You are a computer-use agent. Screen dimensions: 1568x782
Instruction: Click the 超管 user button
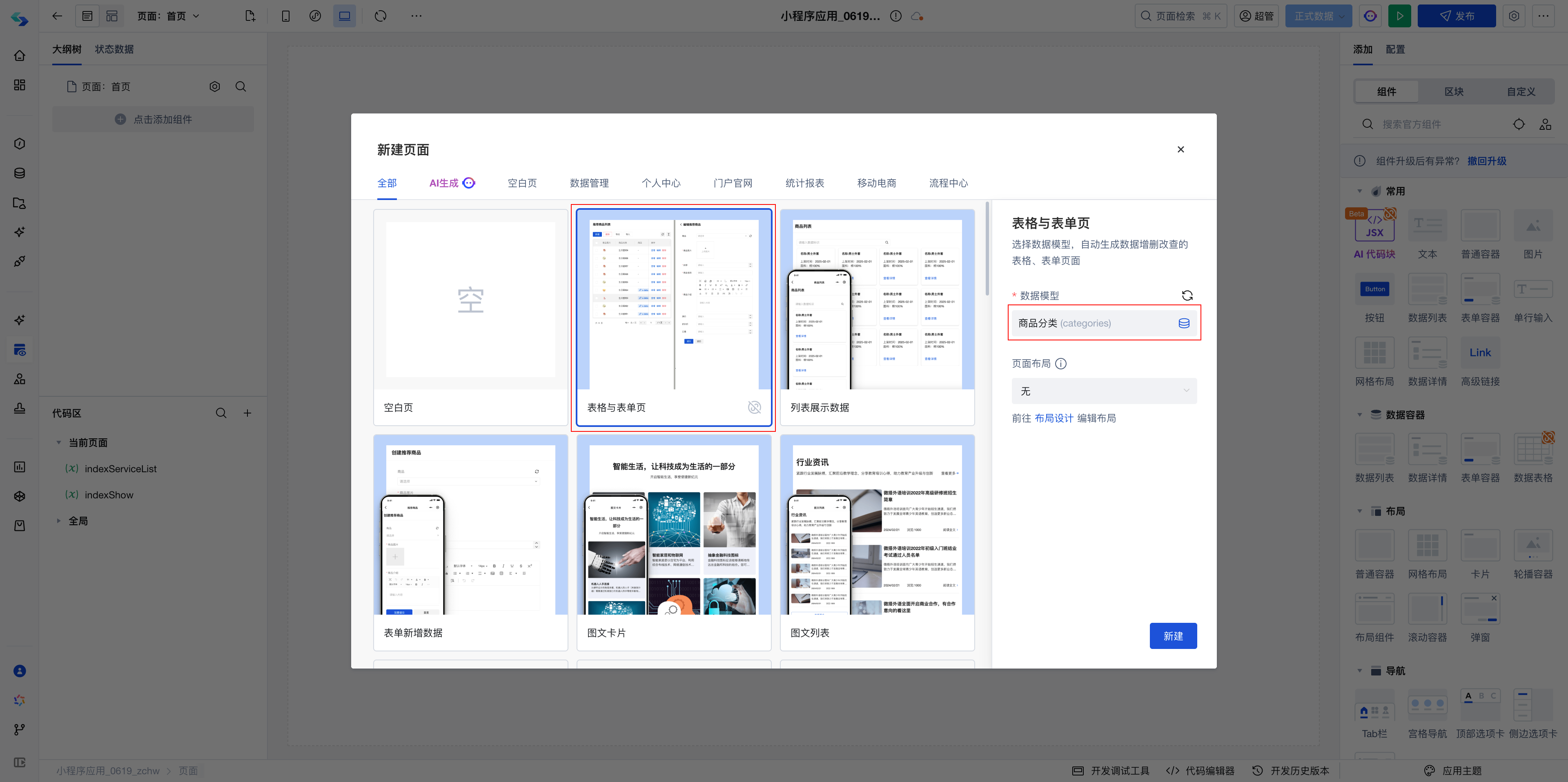click(x=1257, y=16)
